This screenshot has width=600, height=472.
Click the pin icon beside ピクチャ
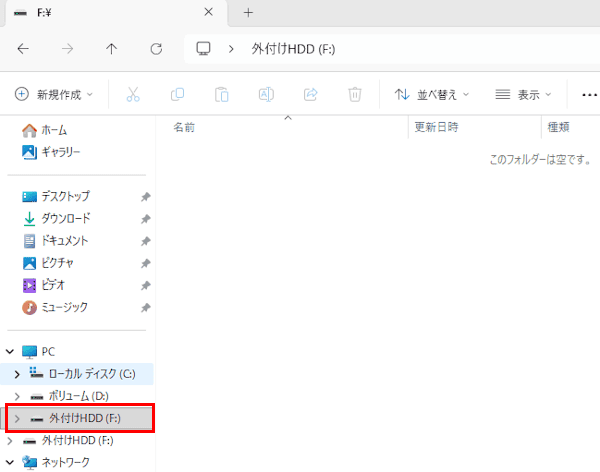coord(145,264)
